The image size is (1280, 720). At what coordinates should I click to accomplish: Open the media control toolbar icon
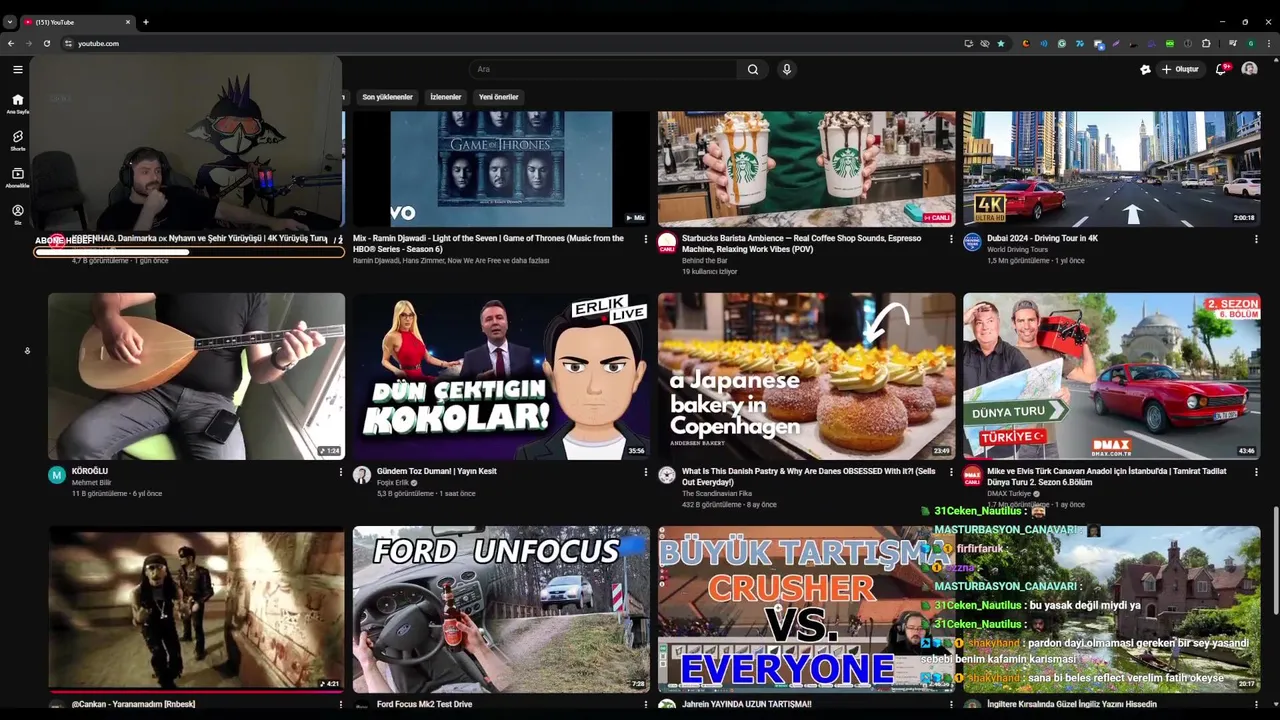[1233, 43]
